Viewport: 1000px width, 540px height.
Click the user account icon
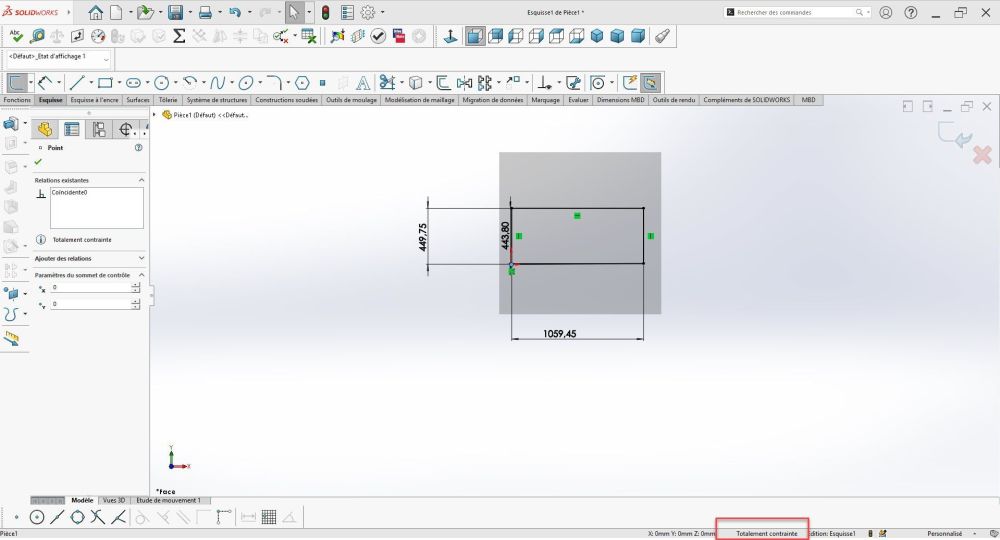886,12
